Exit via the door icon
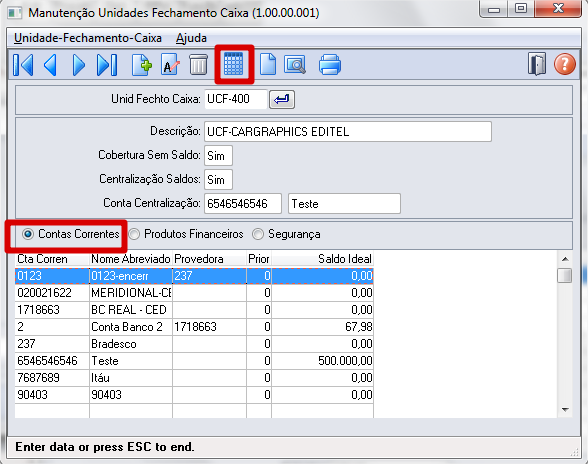The image size is (588, 464). pyautogui.click(x=537, y=64)
